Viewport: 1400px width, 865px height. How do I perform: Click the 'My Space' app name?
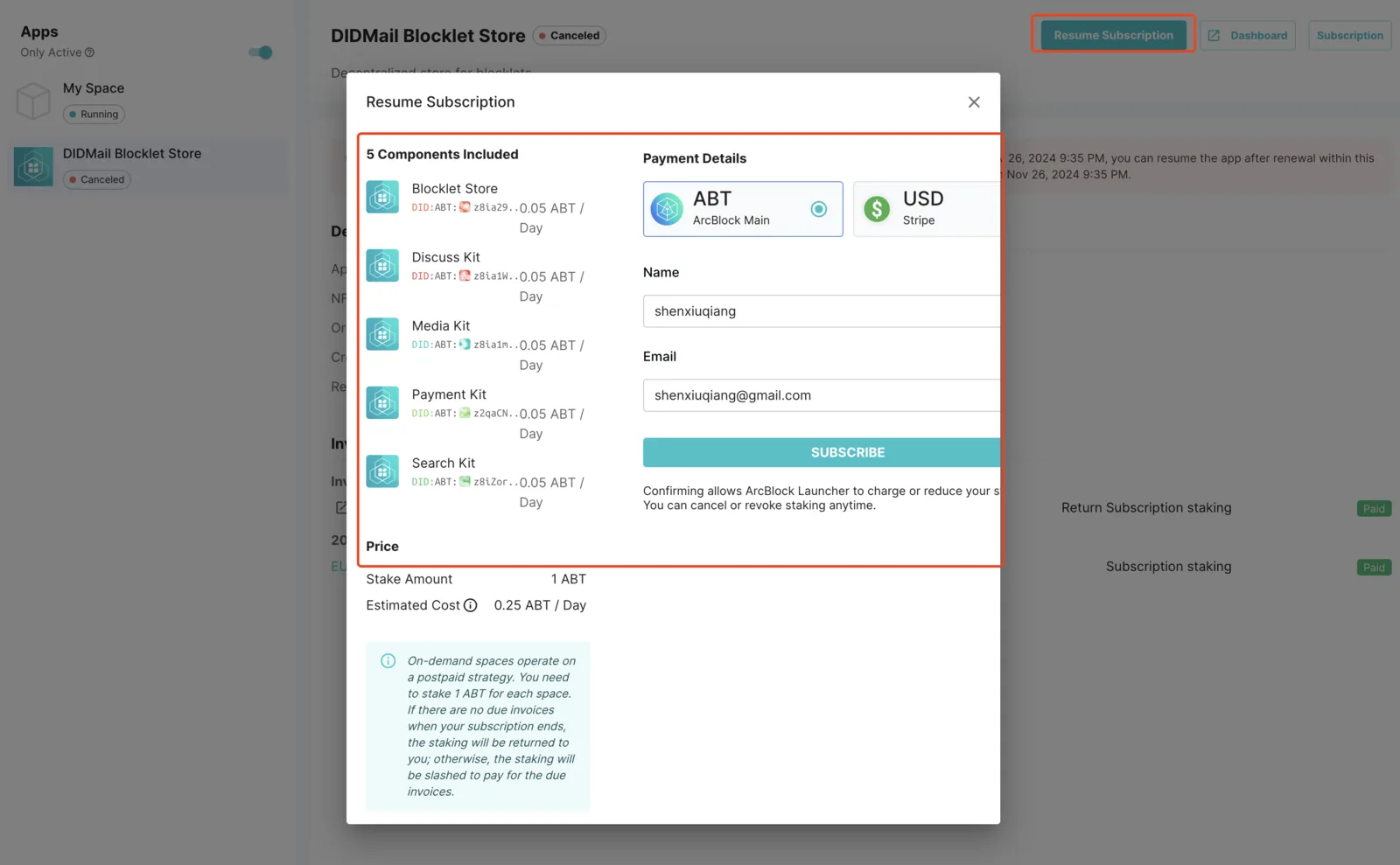94,88
